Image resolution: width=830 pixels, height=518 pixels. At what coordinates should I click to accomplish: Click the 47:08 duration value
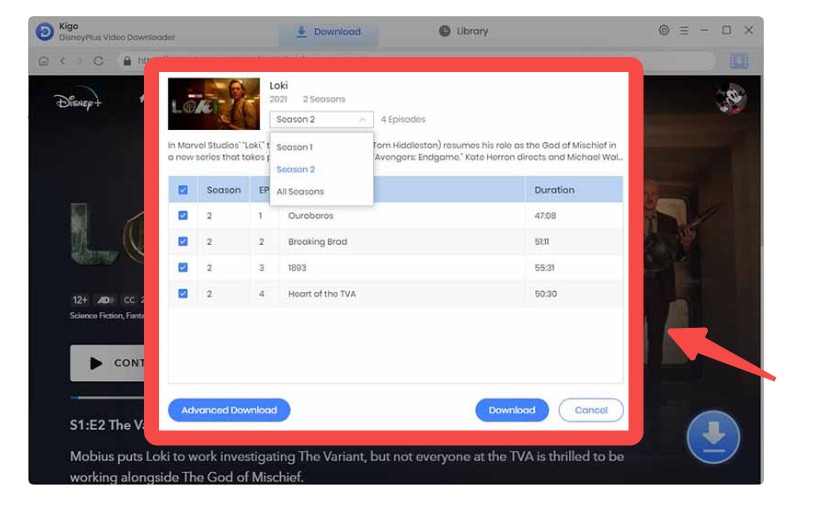point(545,216)
